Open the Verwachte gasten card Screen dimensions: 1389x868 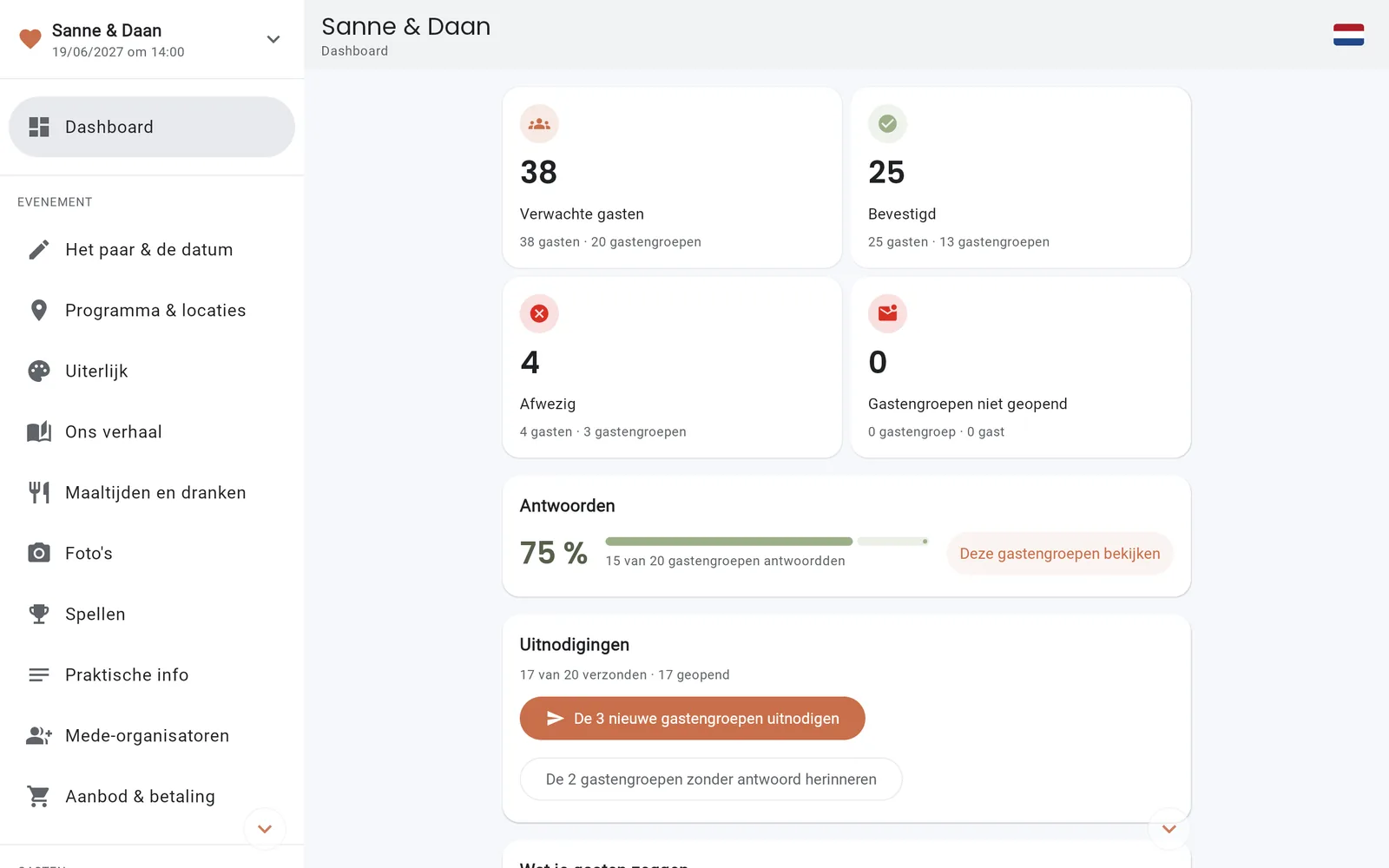pyautogui.click(x=672, y=177)
